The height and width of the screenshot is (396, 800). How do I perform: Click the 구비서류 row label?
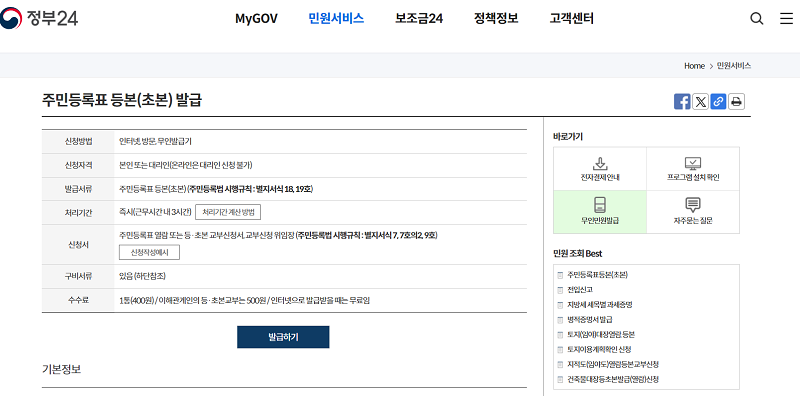[79, 276]
